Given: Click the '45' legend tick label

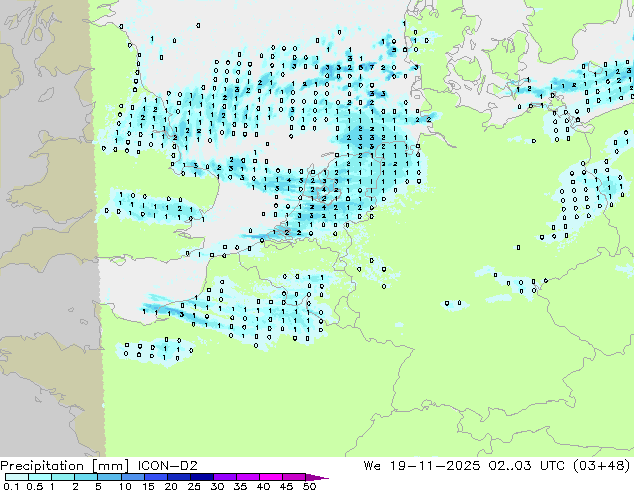Looking at the screenshot, I should pos(286,486).
